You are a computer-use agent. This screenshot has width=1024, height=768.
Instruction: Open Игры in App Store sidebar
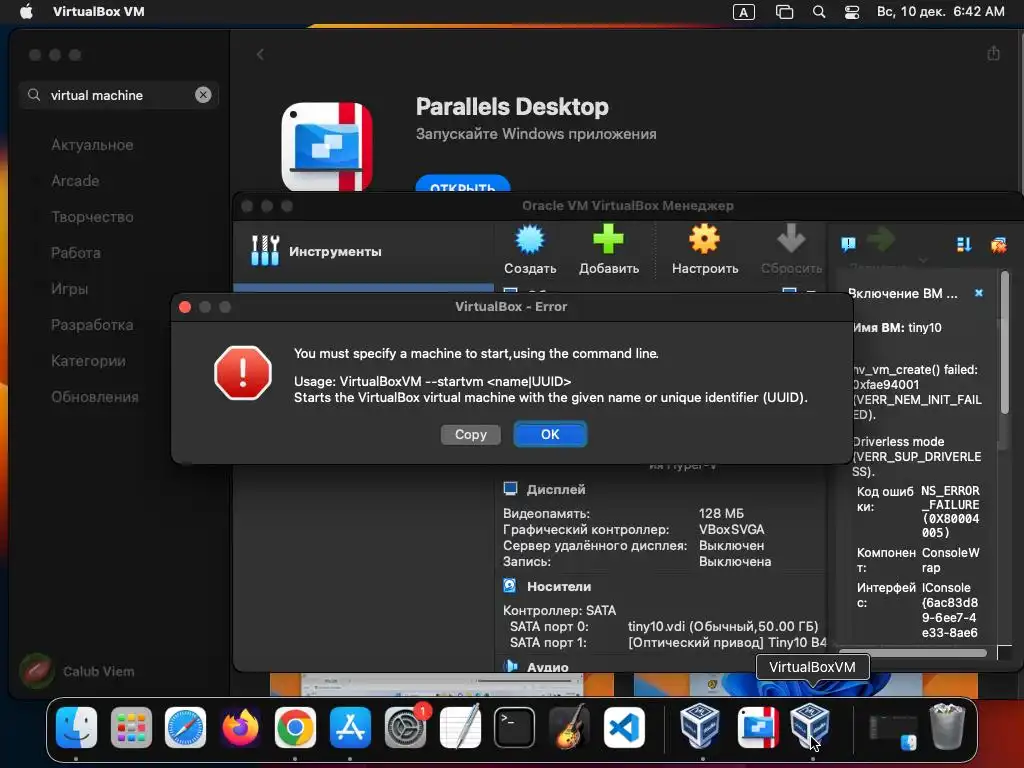(x=69, y=289)
